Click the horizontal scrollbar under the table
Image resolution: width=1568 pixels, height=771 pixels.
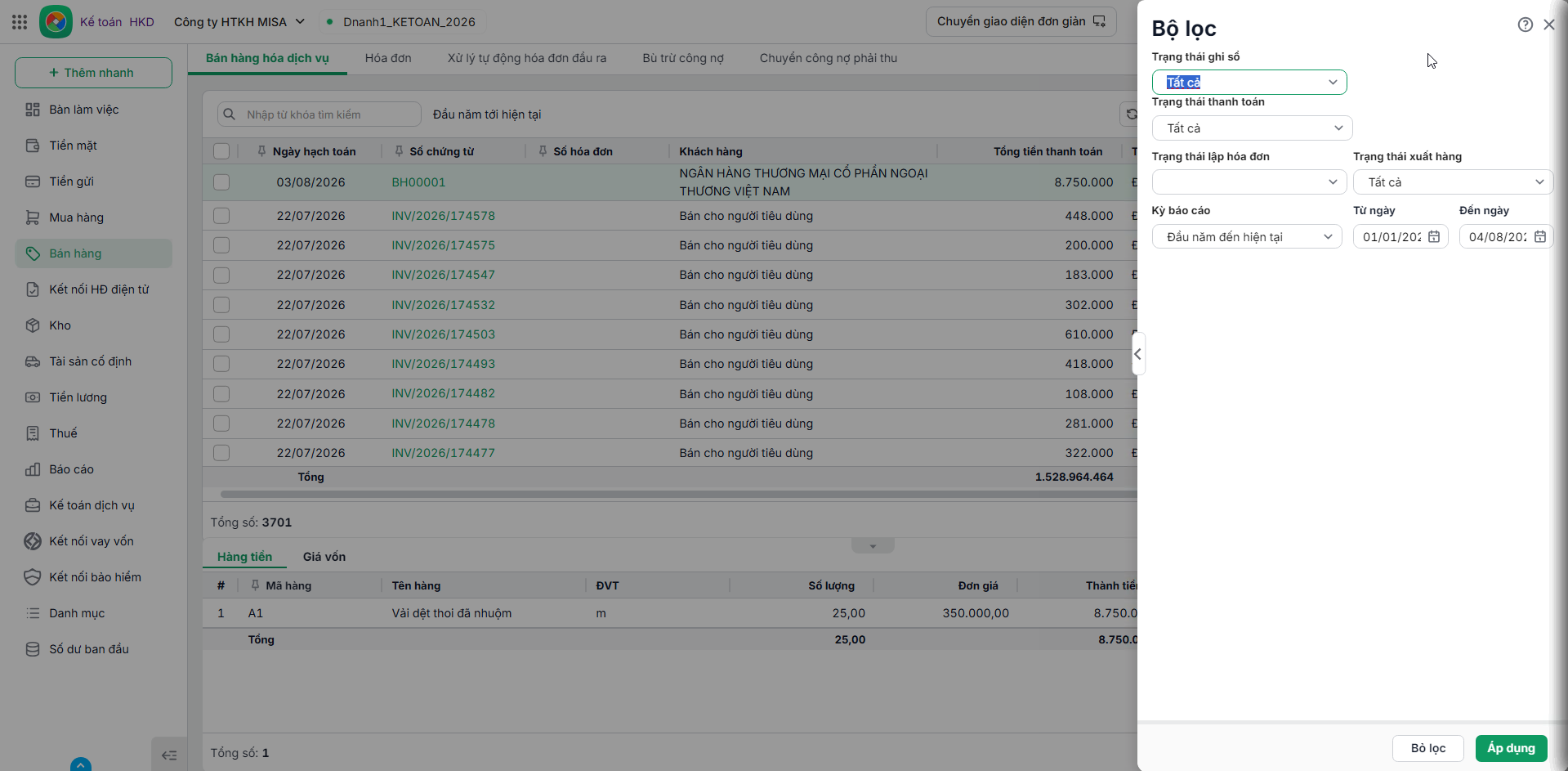click(x=678, y=494)
